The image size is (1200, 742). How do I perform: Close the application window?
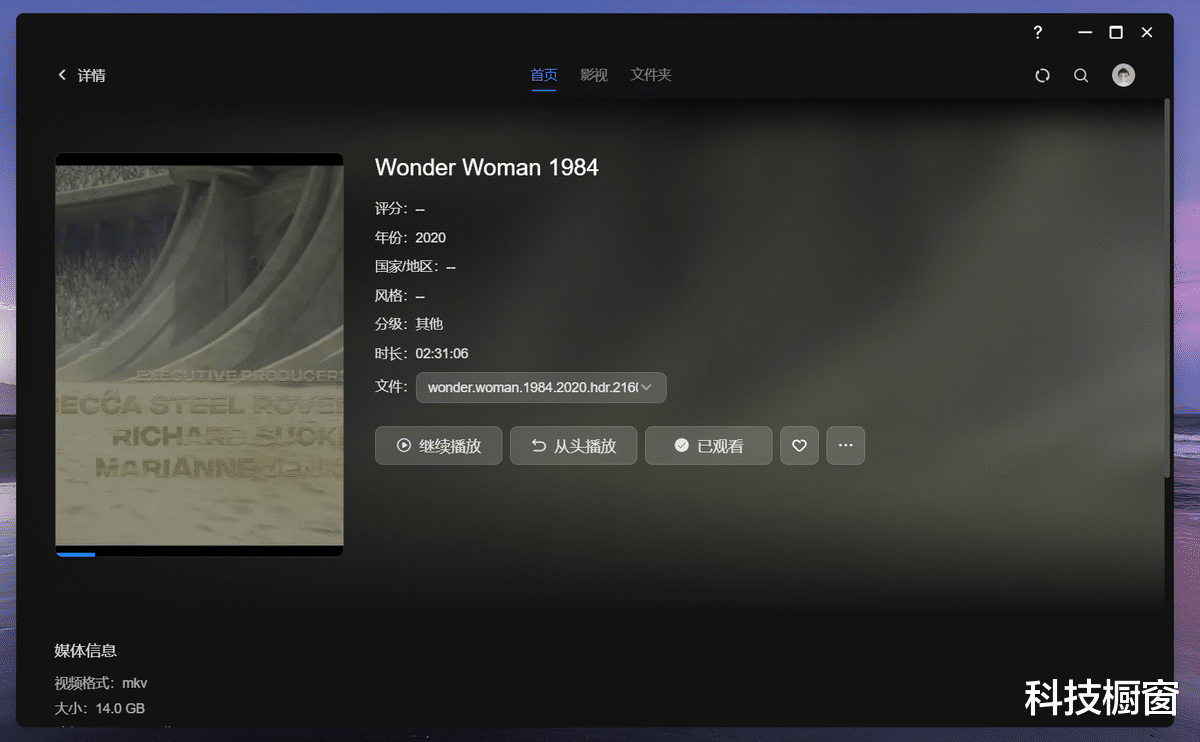click(x=1147, y=32)
